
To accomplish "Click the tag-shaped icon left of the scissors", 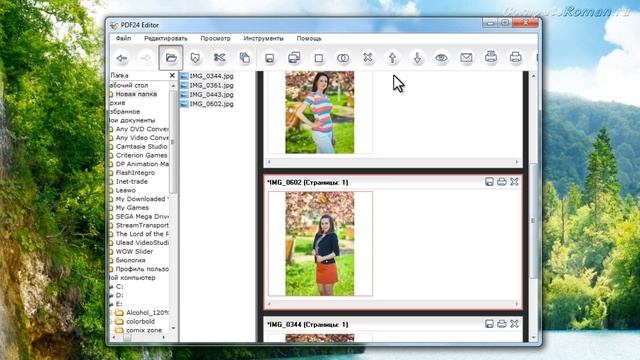I will pos(195,58).
